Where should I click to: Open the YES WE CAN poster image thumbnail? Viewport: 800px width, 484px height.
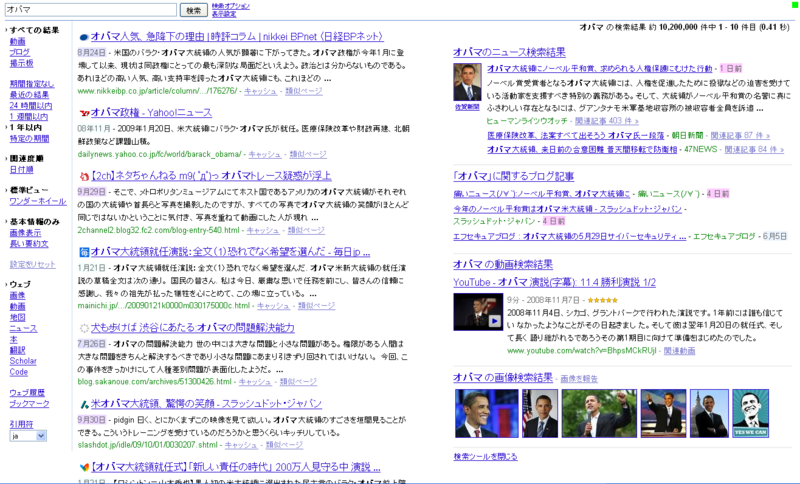coord(751,414)
